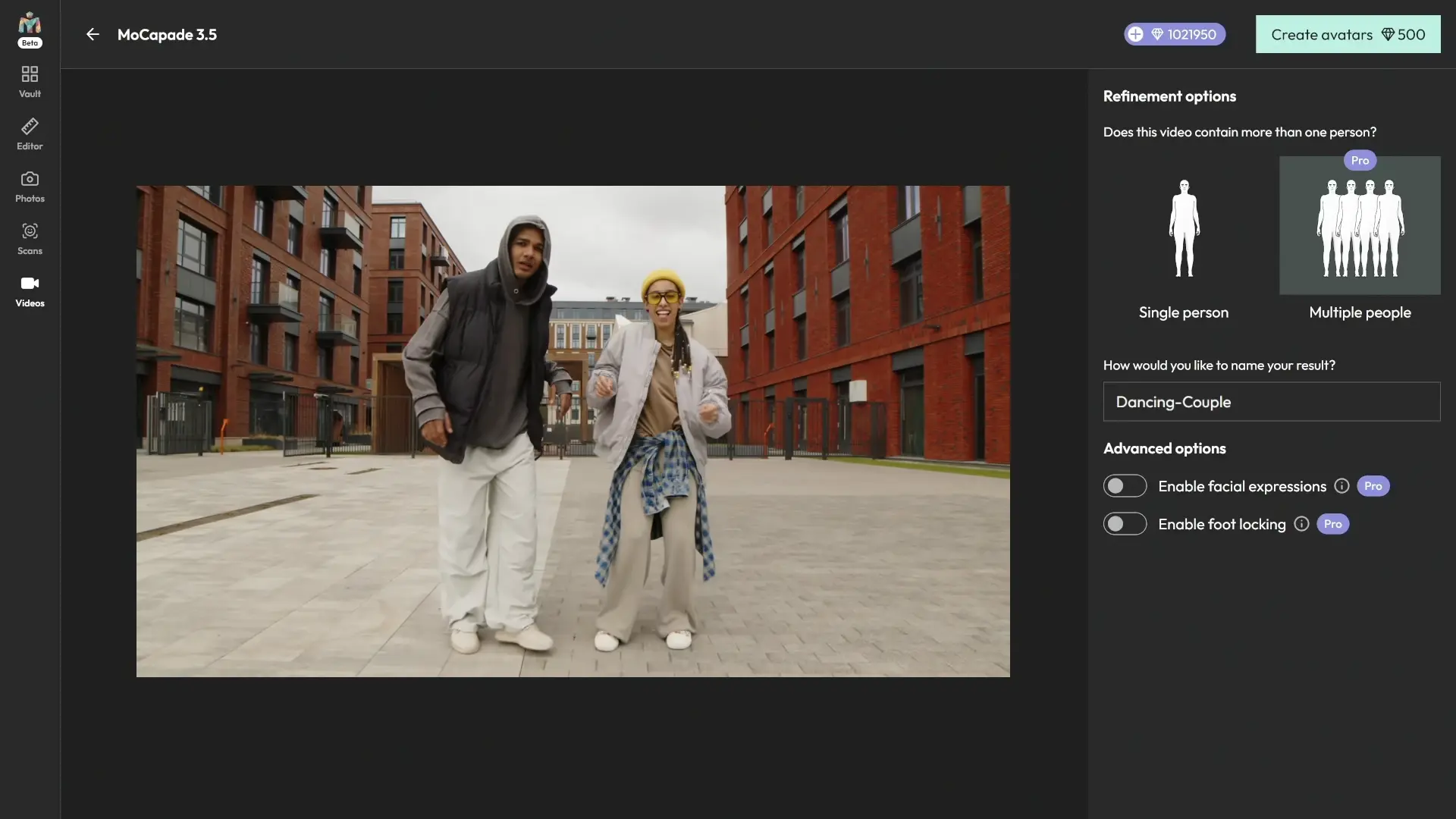1456x819 pixels.
Task: Click the dancing couple video preview
Action: pyautogui.click(x=573, y=431)
